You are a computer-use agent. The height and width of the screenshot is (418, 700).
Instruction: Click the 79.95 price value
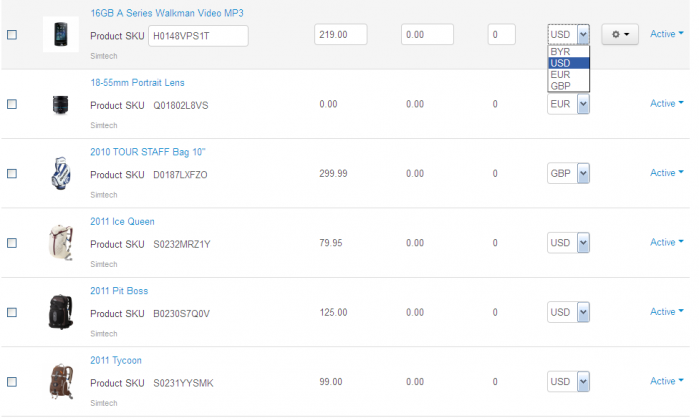pyautogui.click(x=331, y=243)
